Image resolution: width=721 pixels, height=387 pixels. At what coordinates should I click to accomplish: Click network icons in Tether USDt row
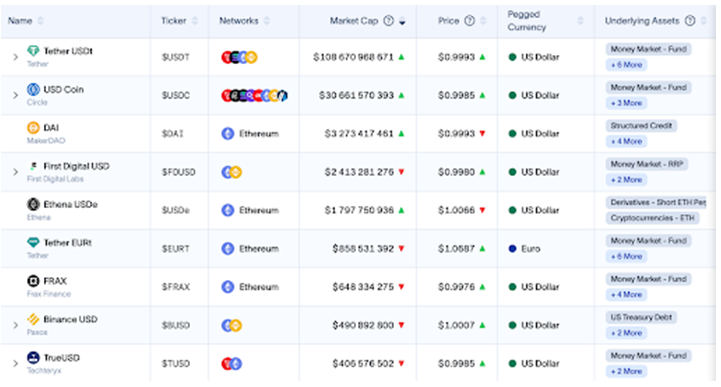point(239,57)
